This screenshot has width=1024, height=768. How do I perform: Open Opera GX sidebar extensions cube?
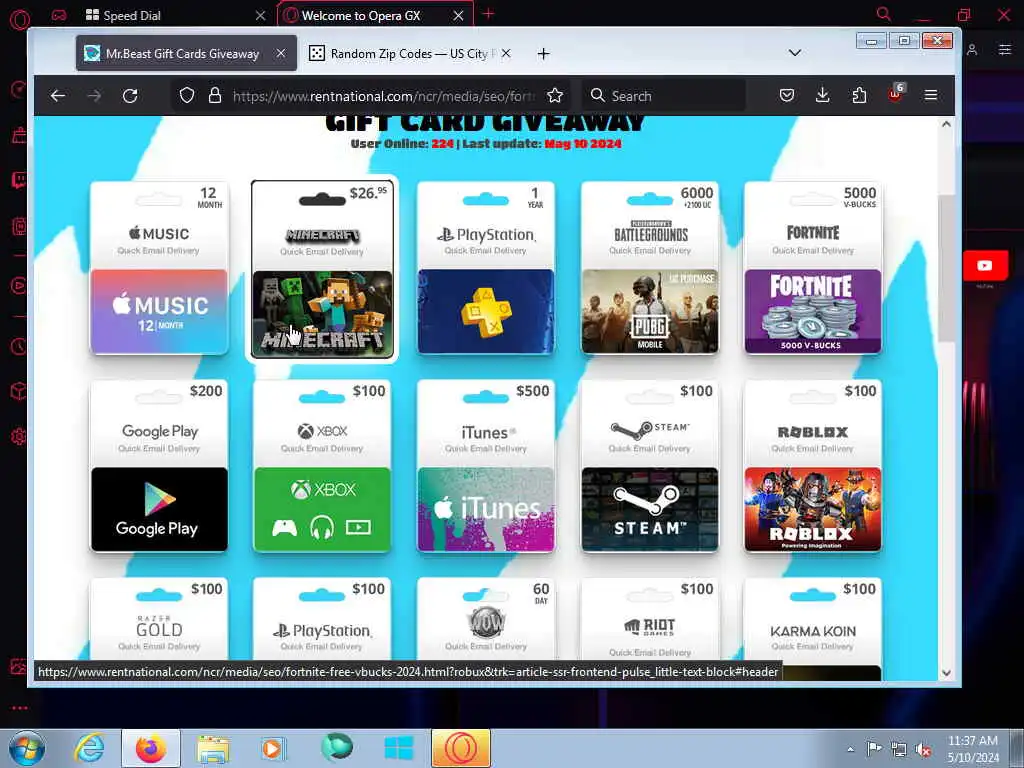19,391
